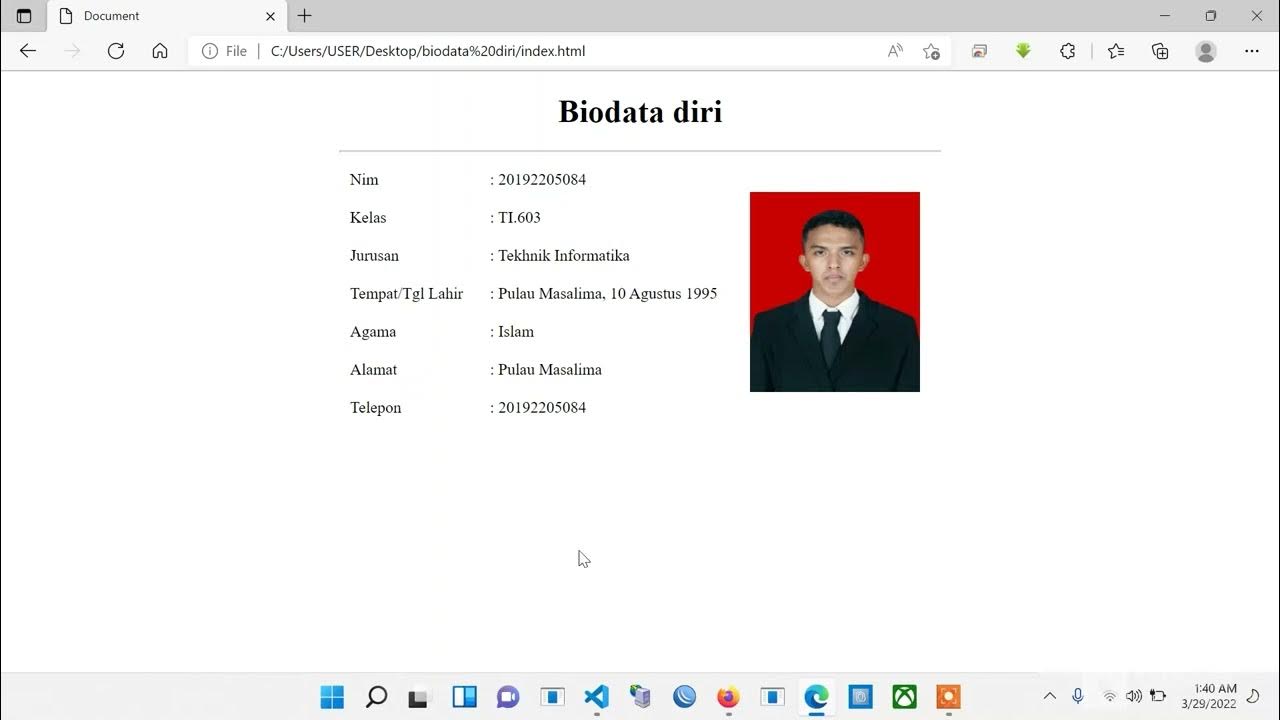
Task: Open the Read Aloud feature
Action: click(895, 51)
